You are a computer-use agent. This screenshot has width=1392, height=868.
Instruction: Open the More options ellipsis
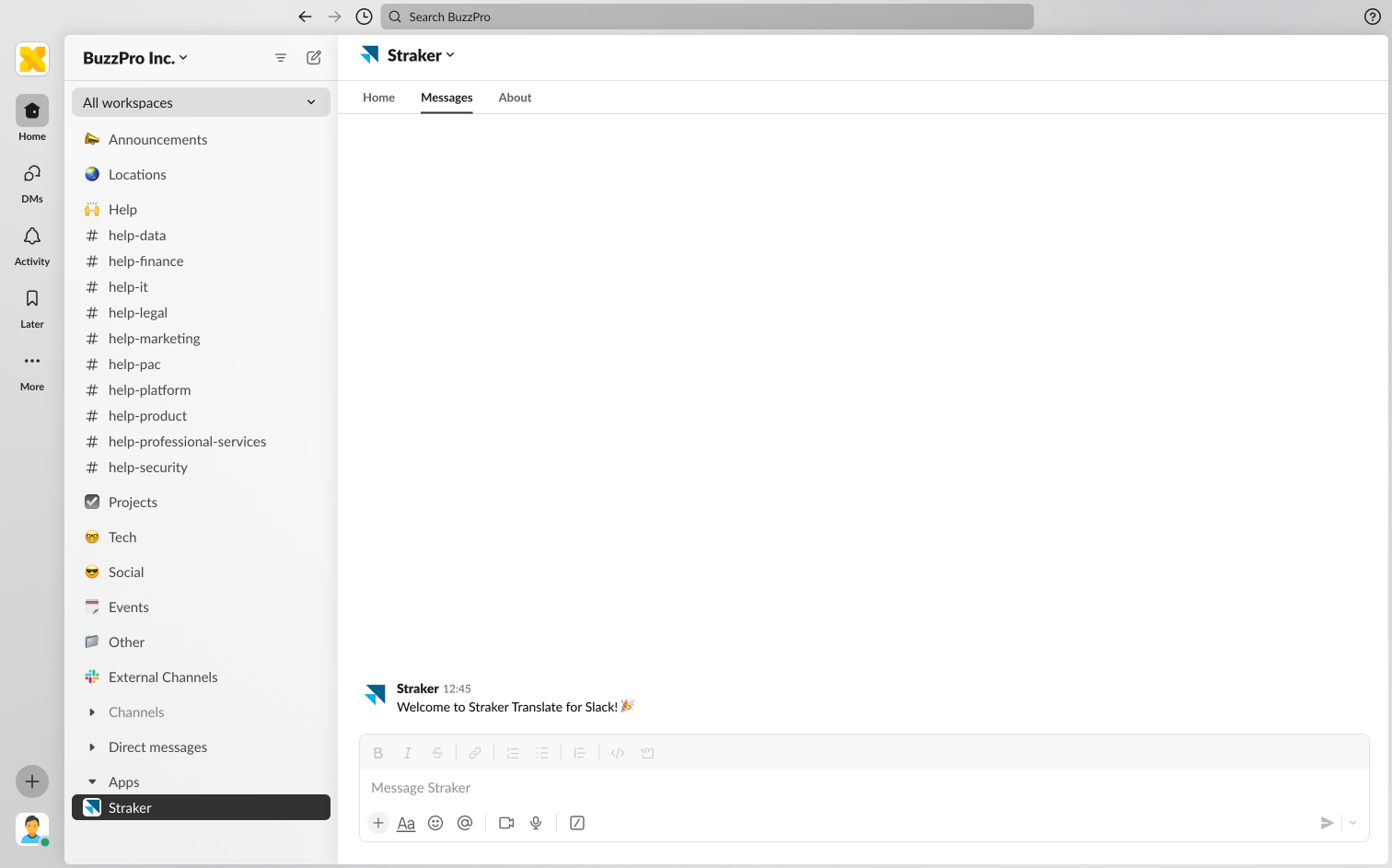(32, 370)
